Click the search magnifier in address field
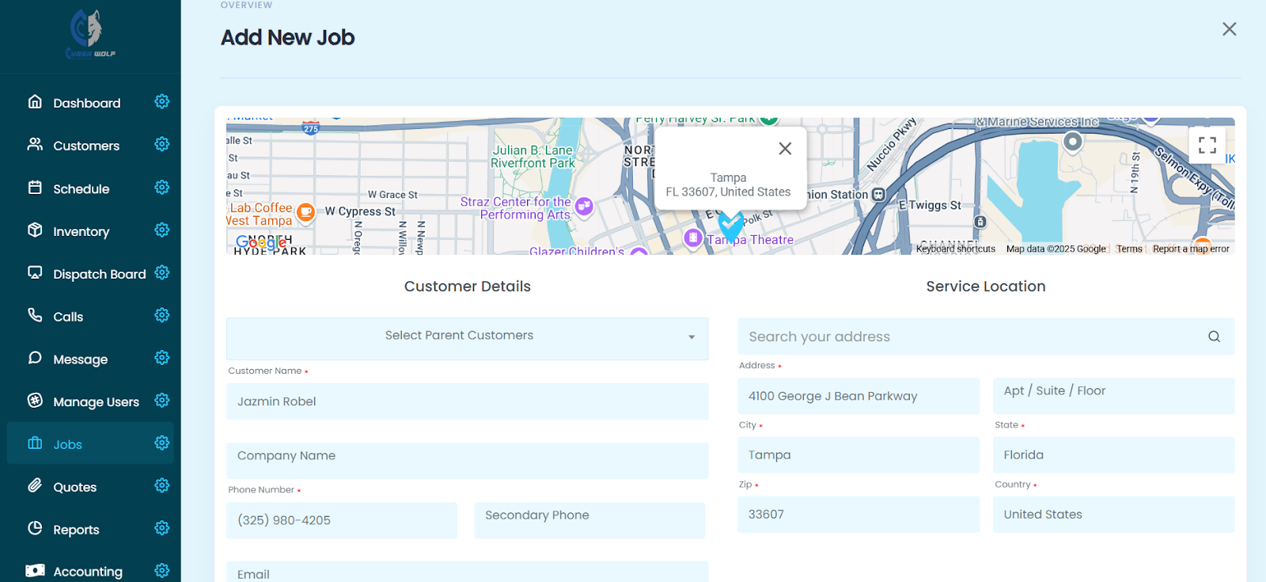The image size is (1266, 582). click(x=1213, y=337)
